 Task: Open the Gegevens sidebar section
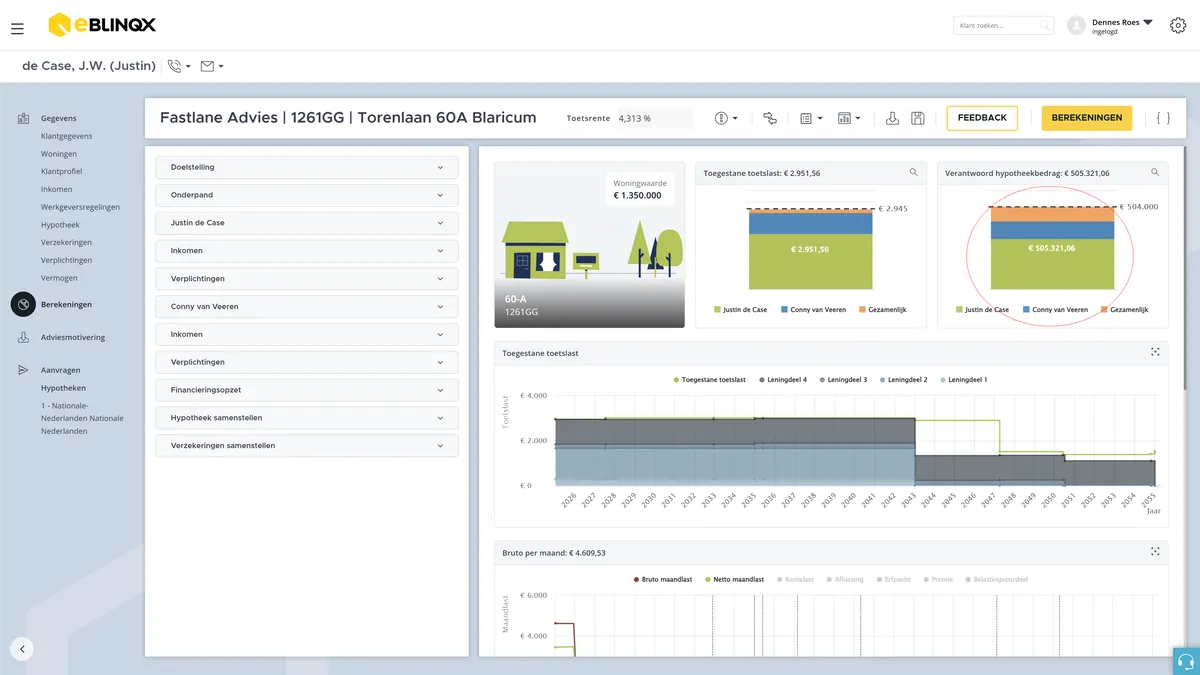pyautogui.click(x=58, y=118)
